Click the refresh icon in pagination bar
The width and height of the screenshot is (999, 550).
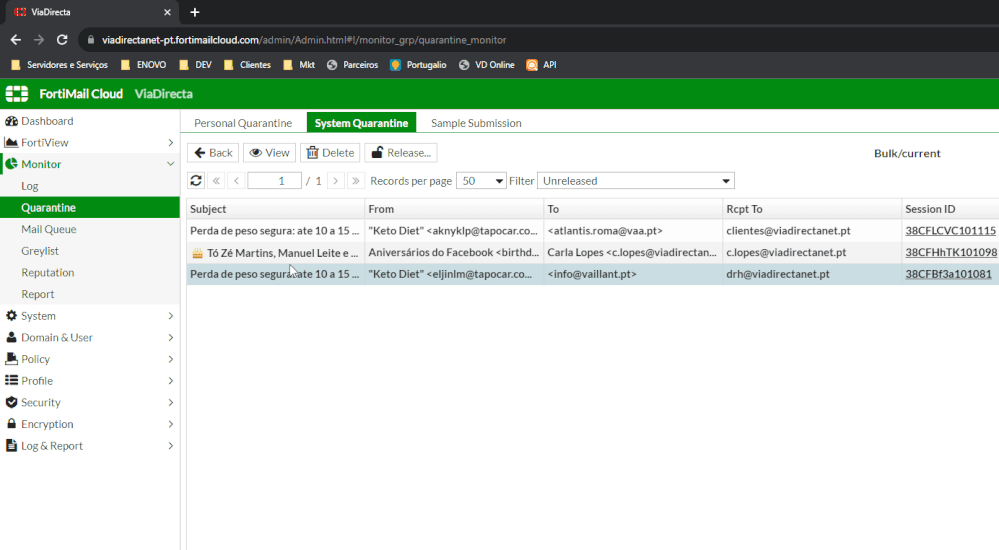(196, 181)
